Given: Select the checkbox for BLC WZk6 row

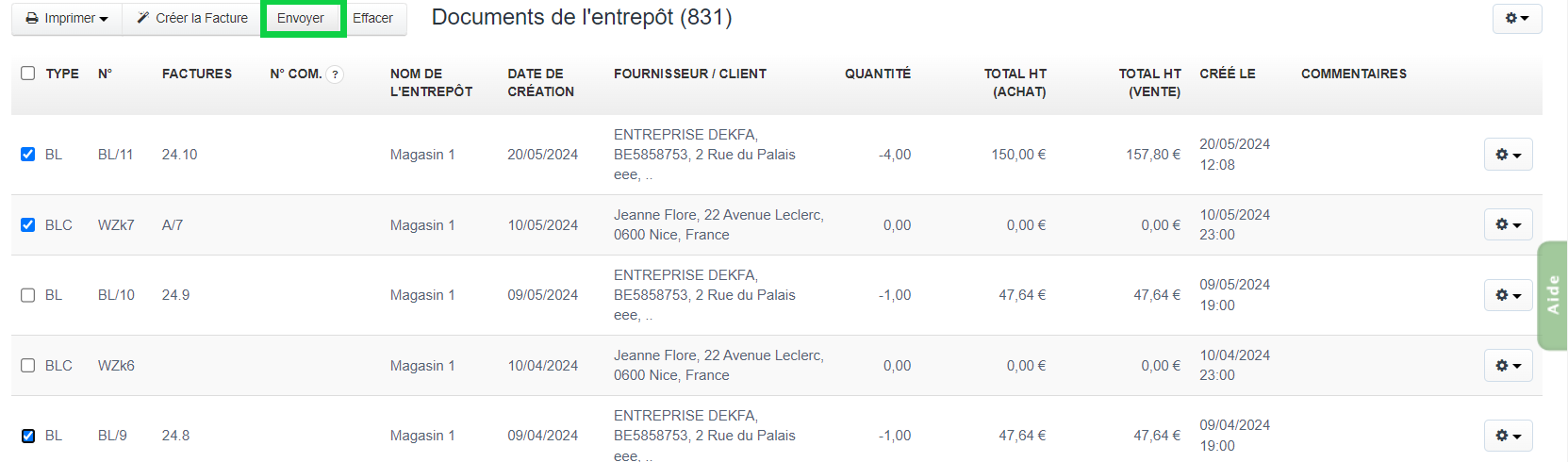Looking at the screenshot, I should pyautogui.click(x=28, y=365).
